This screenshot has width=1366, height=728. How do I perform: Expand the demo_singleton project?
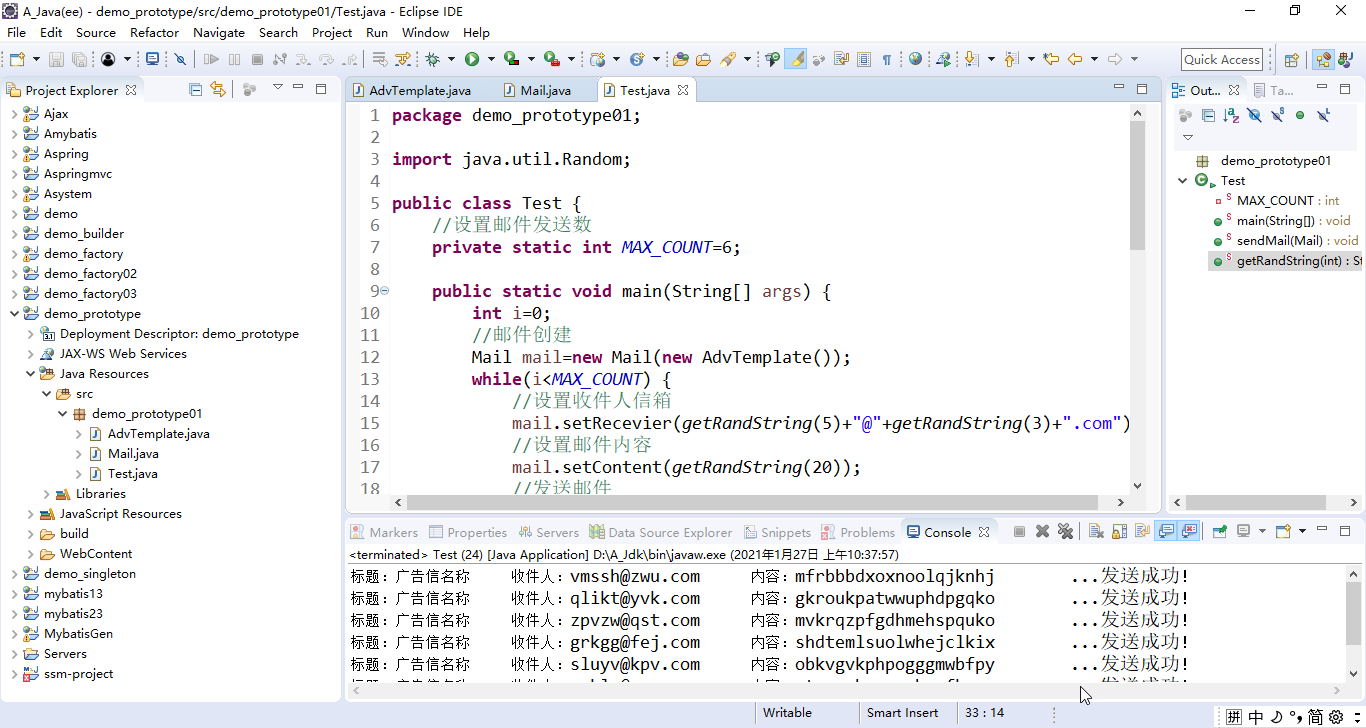[14, 574]
